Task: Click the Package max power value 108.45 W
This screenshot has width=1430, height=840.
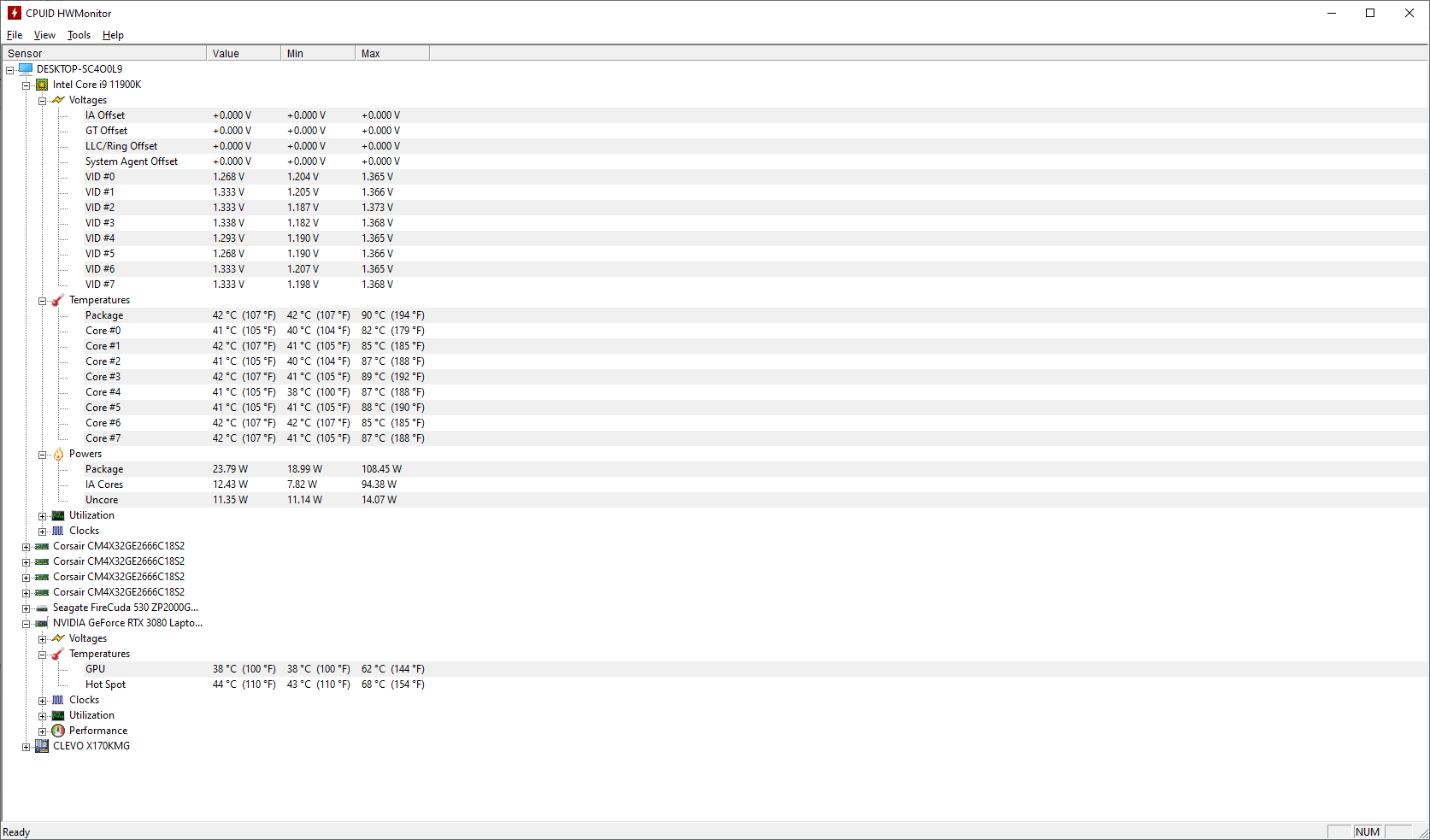Action: [381, 469]
